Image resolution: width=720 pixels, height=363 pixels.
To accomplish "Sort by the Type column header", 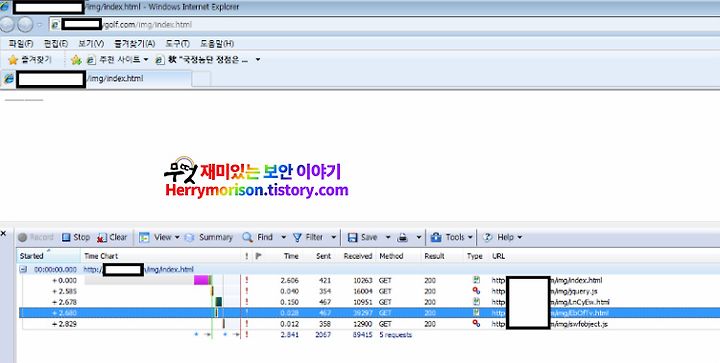I will (x=475, y=256).
